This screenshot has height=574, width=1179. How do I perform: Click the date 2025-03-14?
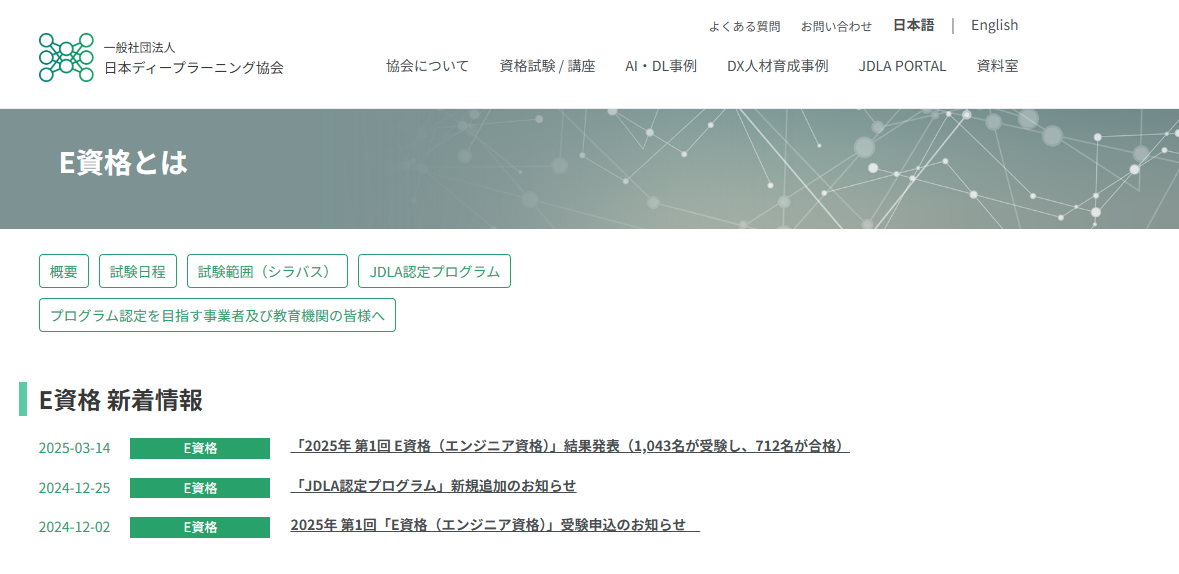tap(74, 448)
